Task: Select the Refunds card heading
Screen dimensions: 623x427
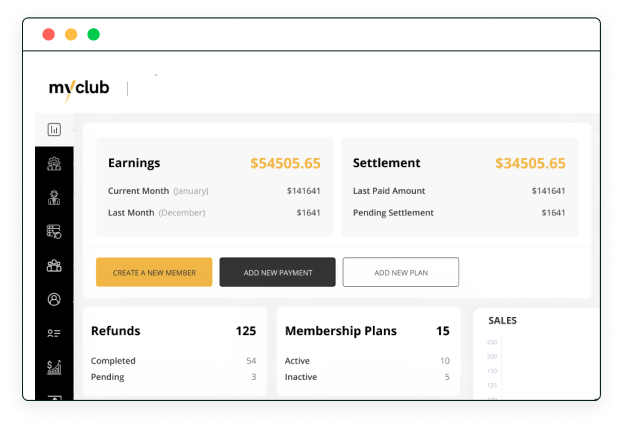Action: [116, 331]
